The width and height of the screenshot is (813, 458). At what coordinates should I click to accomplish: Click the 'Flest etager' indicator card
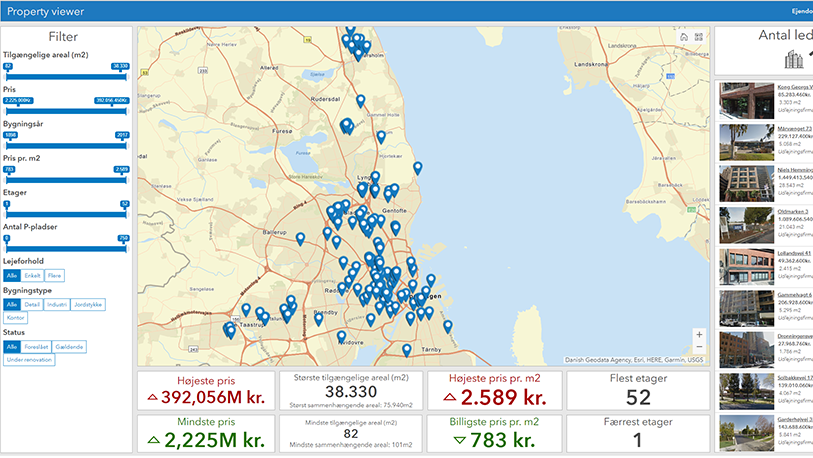tap(637, 390)
